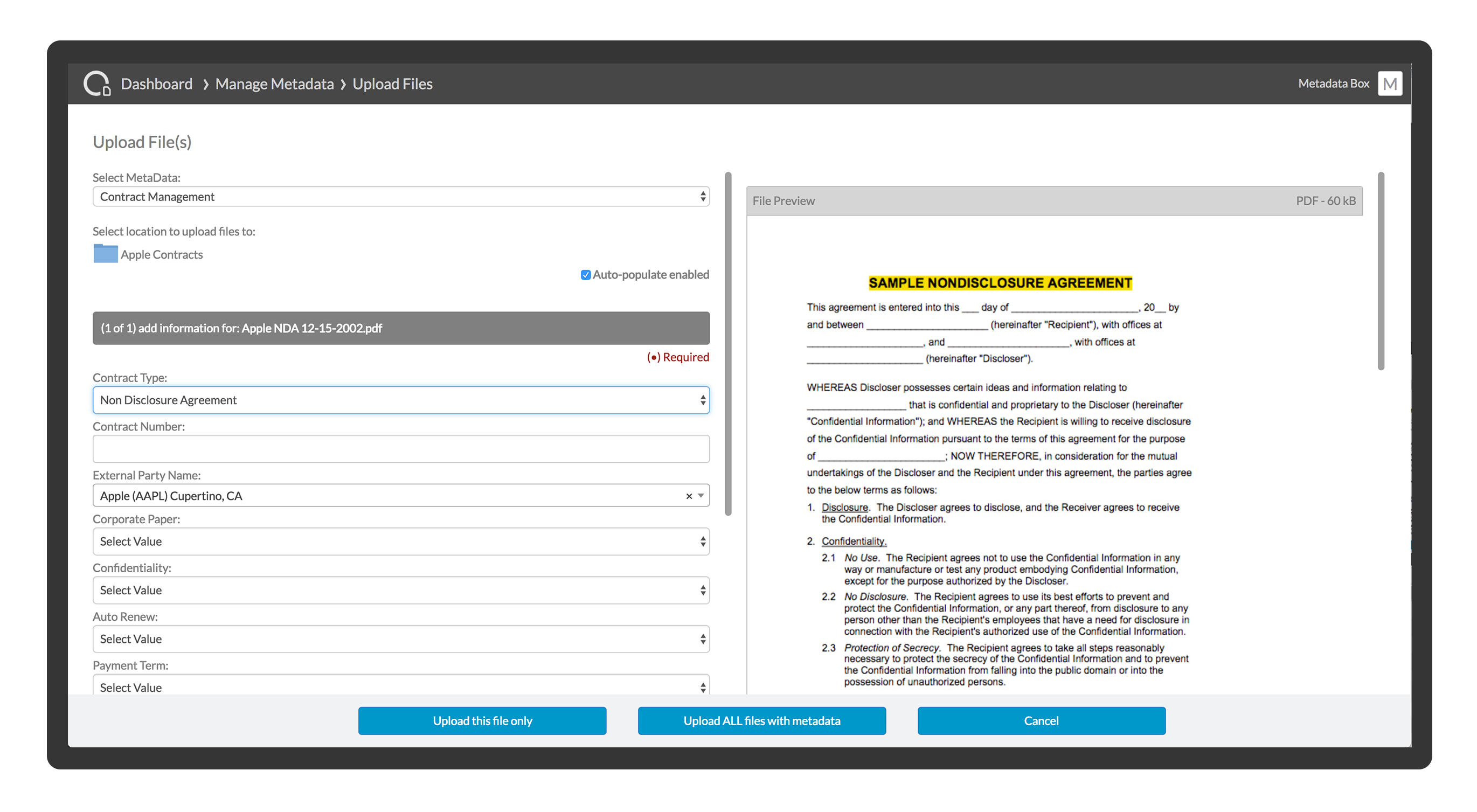Click the file preview vertical scrollbar

pos(1381,270)
